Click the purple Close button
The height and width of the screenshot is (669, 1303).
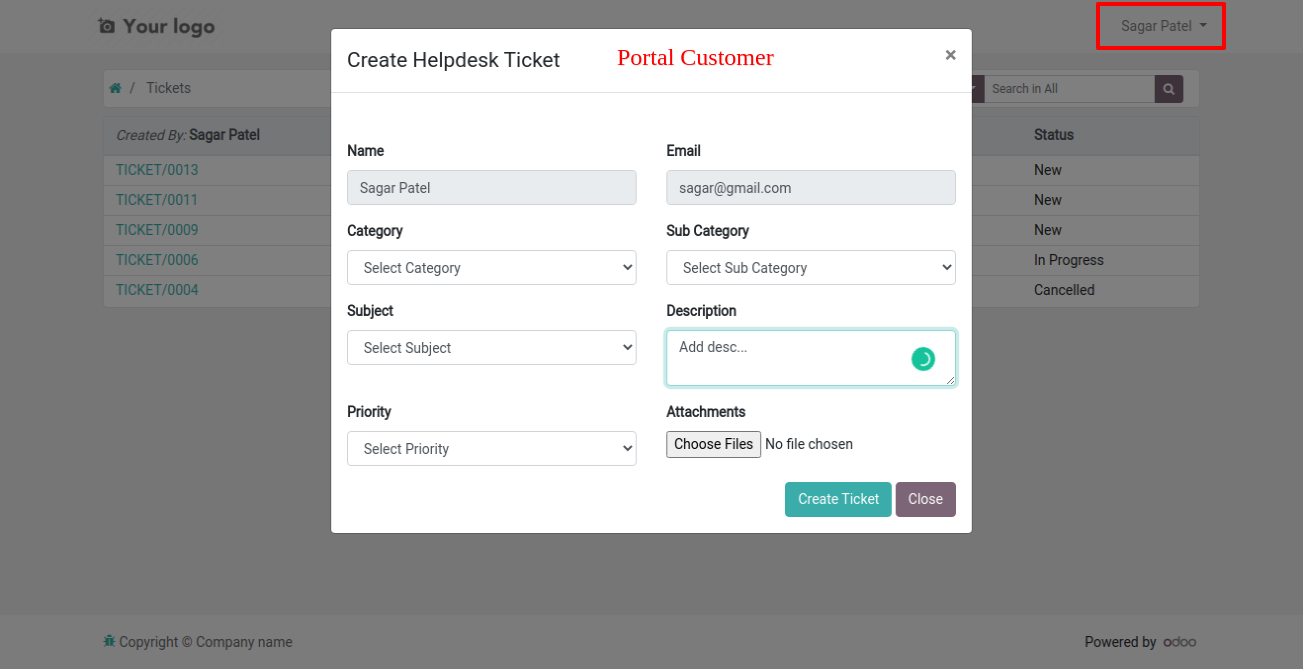(925, 499)
